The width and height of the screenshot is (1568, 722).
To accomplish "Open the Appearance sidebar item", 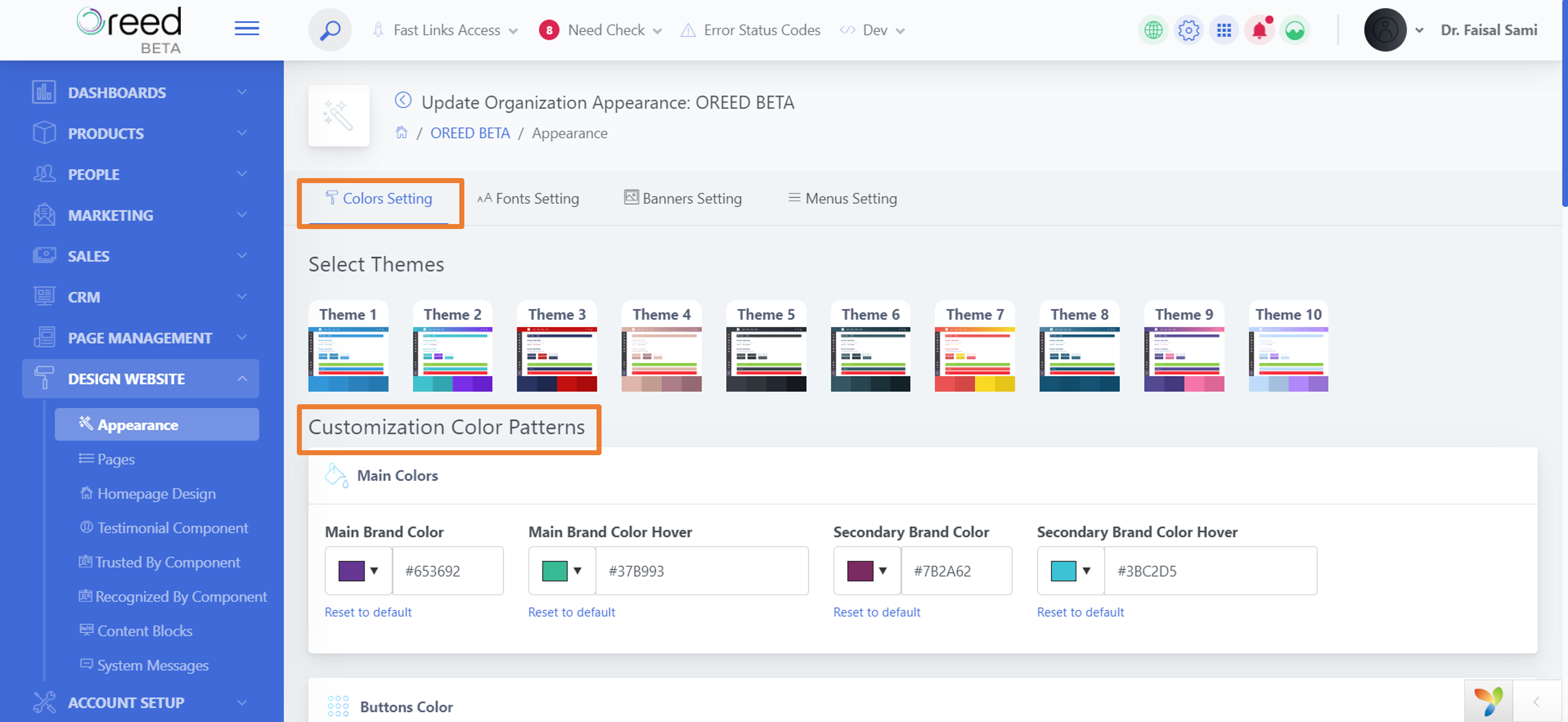I will pos(156,425).
